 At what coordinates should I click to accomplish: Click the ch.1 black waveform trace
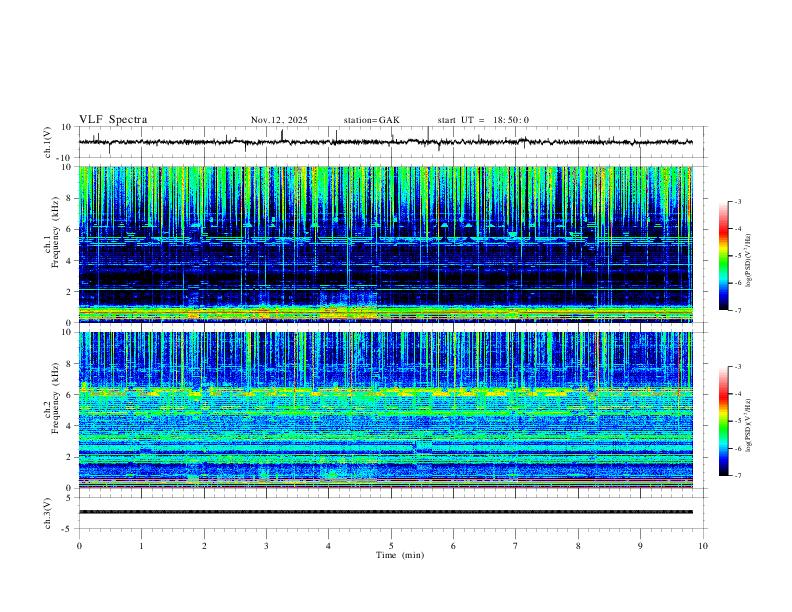(x=385, y=142)
